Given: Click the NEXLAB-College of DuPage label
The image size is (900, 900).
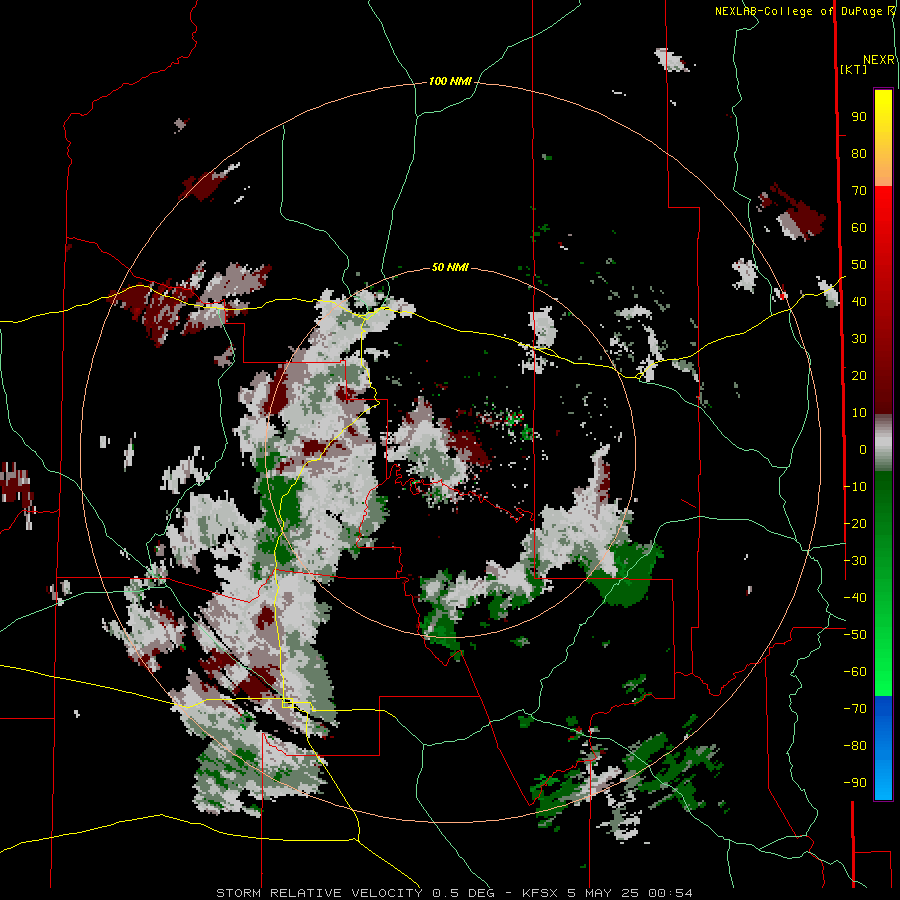Looking at the screenshot, I should pos(804,11).
